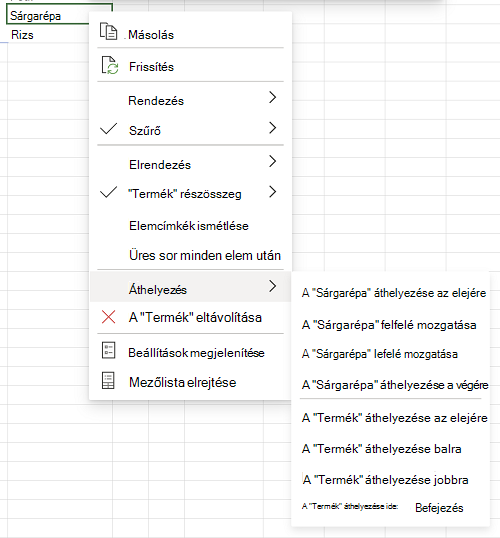This screenshot has width=500, height=538.
Task: Click the Frissítés refresh icon
Action: click(x=110, y=65)
